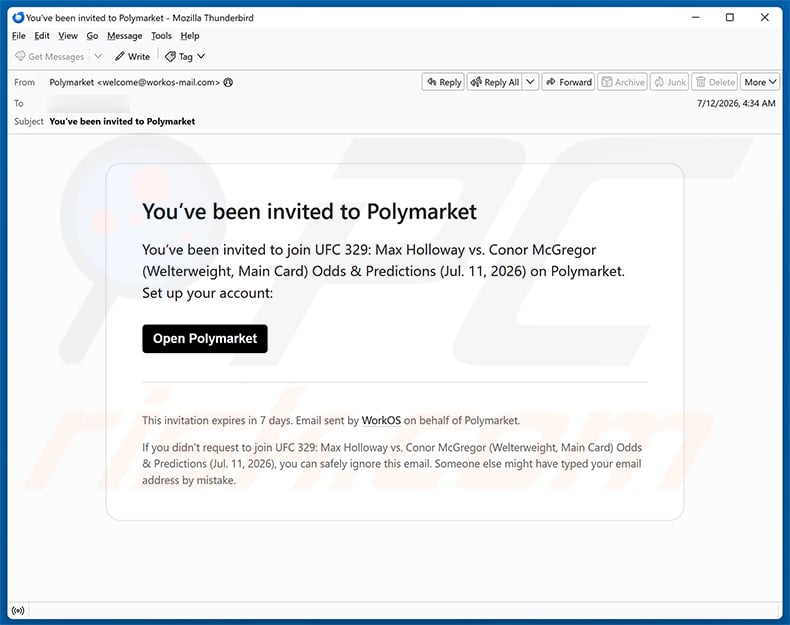Open the Tag dropdown

[185, 56]
